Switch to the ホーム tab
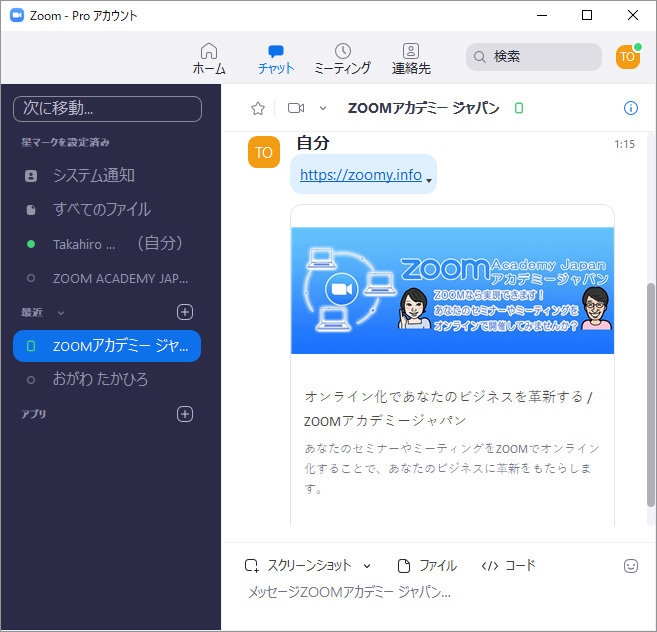657x632 pixels. (209, 59)
